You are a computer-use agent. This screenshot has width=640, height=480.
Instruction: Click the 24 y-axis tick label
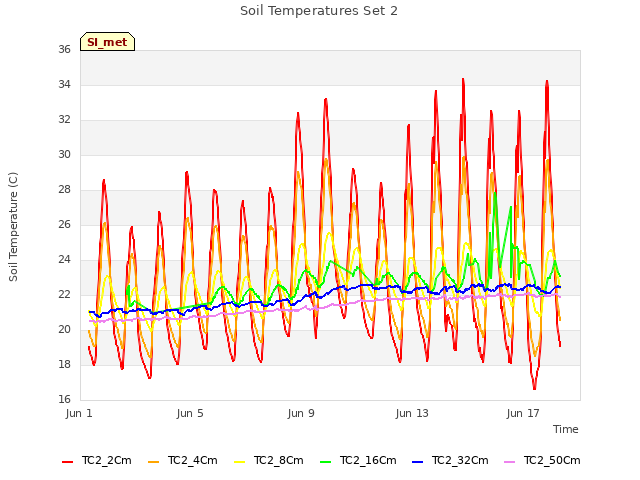64,260
